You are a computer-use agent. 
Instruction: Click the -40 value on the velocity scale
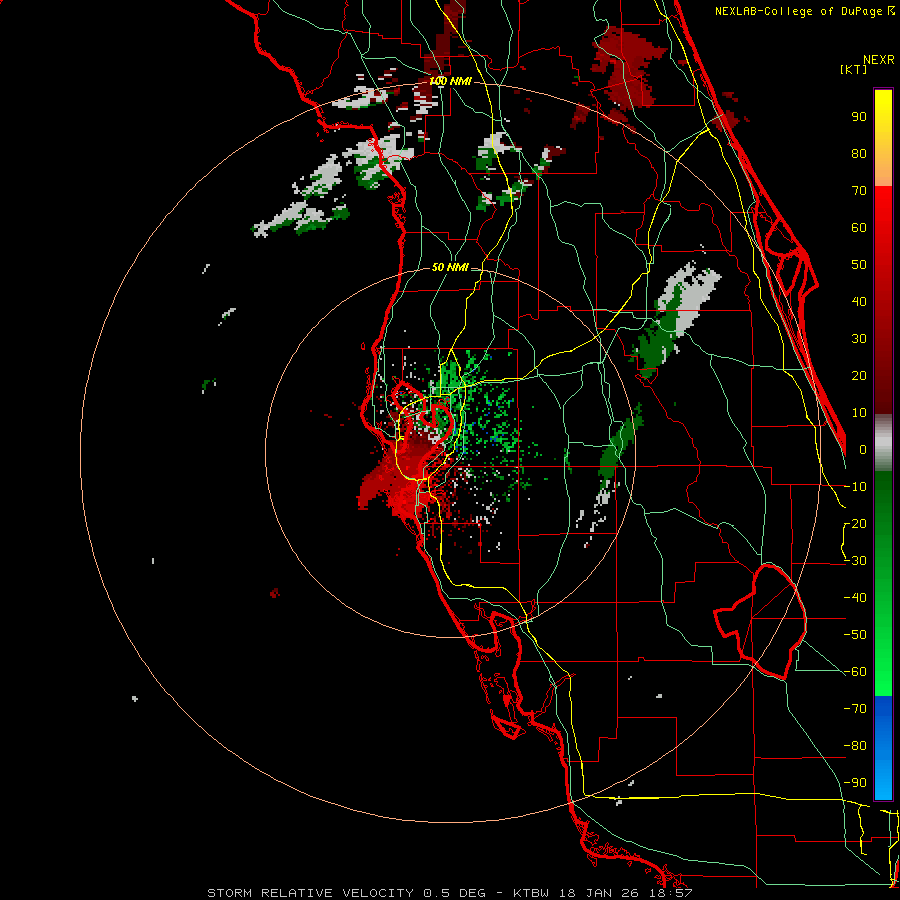[855, 598]
